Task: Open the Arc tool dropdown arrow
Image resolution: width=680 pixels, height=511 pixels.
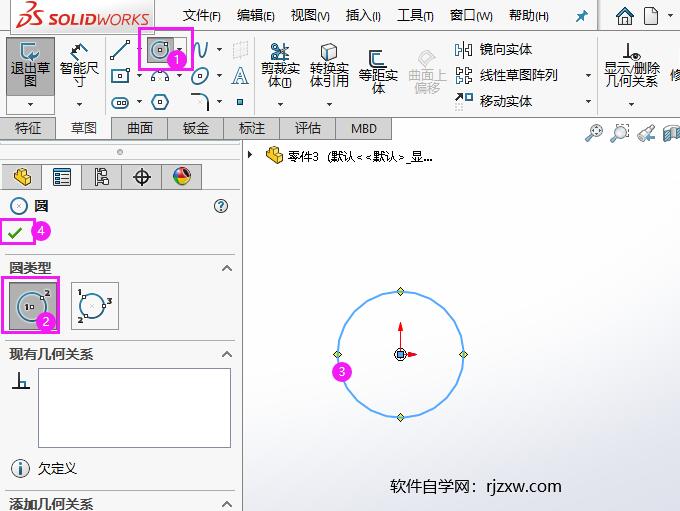Action: (179, 76)
